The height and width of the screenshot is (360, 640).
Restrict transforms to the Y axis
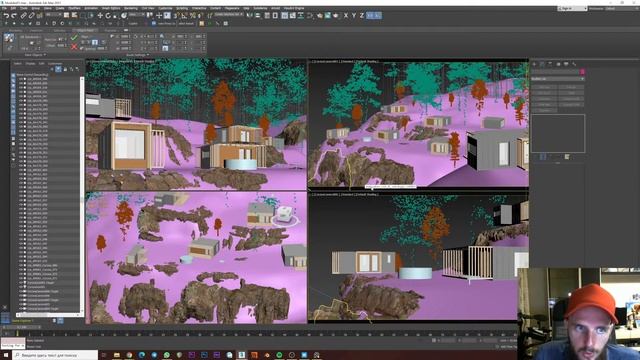(x=354, y=16)
